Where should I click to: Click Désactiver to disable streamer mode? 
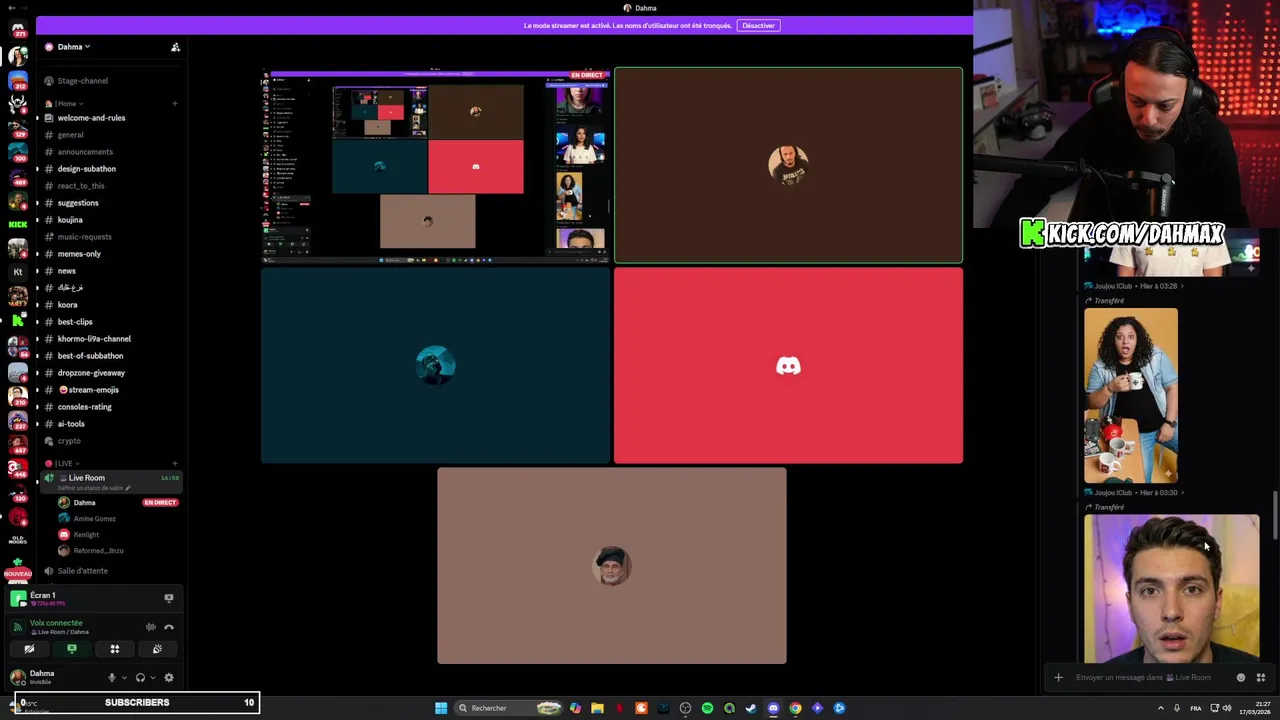[758, 25]
